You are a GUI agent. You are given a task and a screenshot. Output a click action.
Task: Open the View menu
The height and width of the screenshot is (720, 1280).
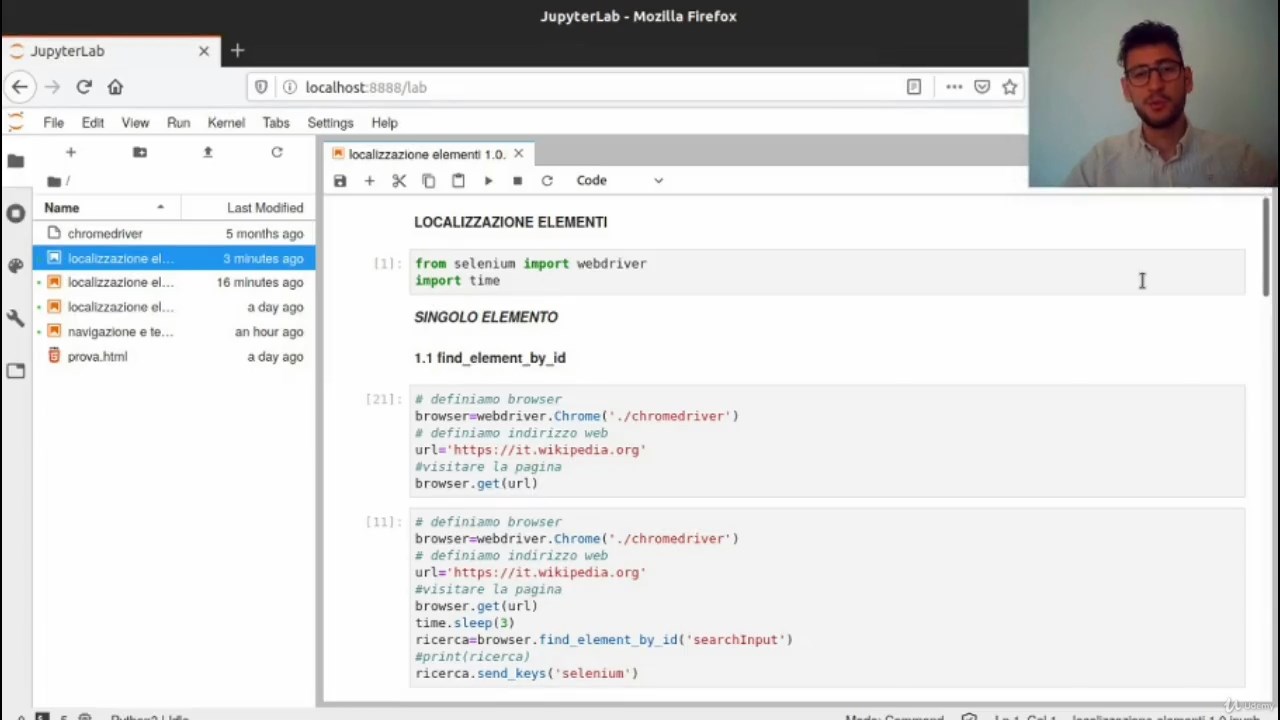click(135, 123)
